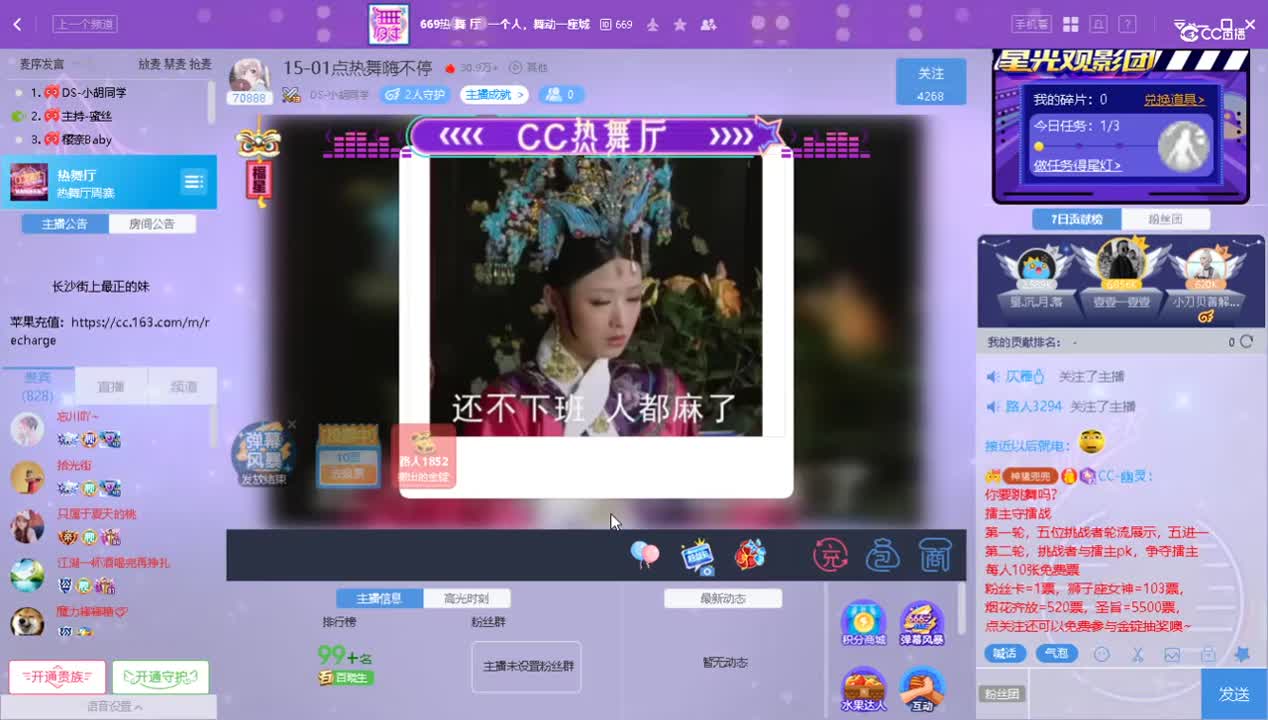The width and height of the screenshot is (1268, 720).
Task: Open the 积分商城 activity icon
Action: pos(863,624)
